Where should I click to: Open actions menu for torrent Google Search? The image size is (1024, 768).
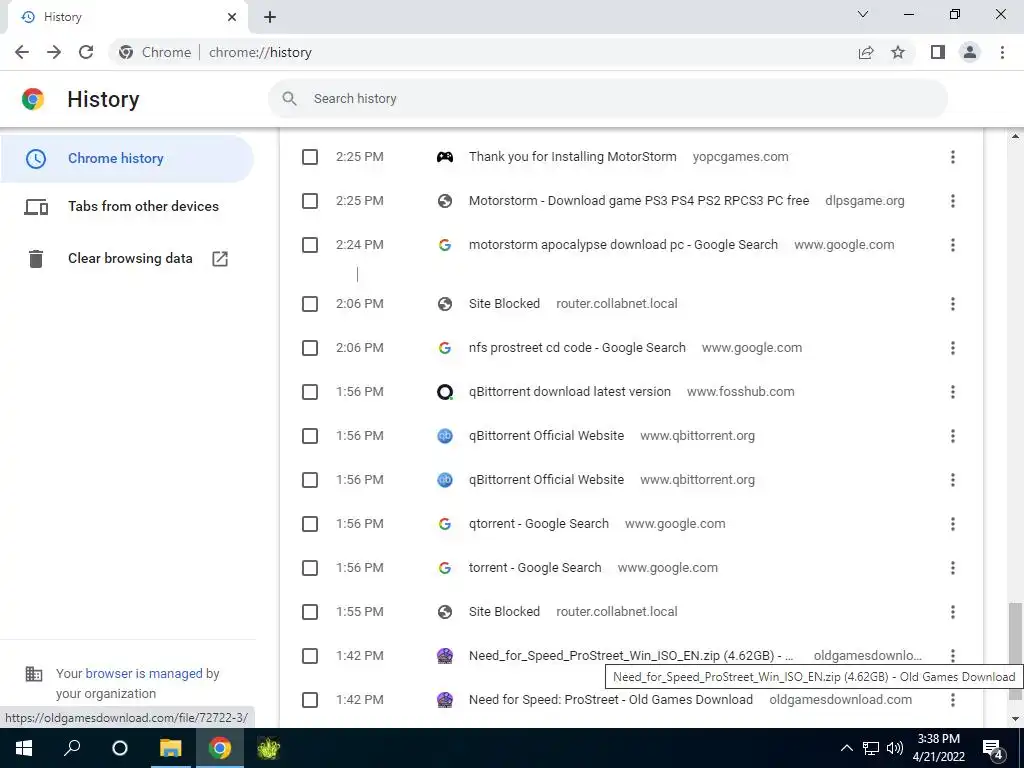click(x=953, y=568)
